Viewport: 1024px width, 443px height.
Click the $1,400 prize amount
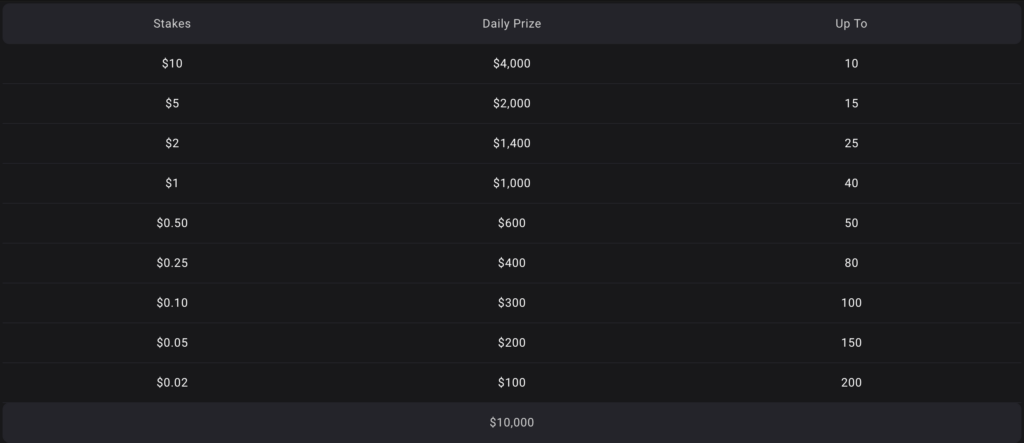pyautogui.click(x=511, y=143)
